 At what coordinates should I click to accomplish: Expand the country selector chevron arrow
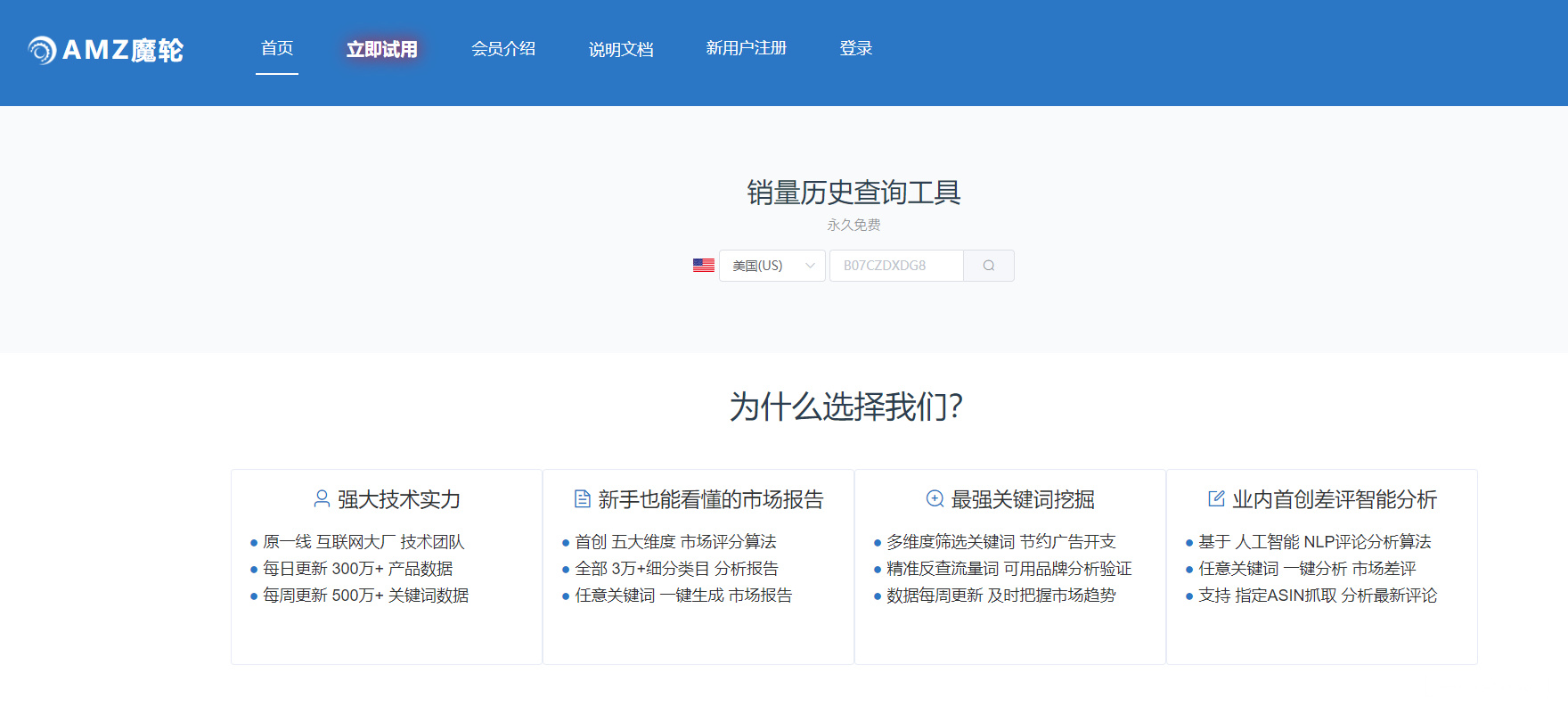(x=810, y=266)
